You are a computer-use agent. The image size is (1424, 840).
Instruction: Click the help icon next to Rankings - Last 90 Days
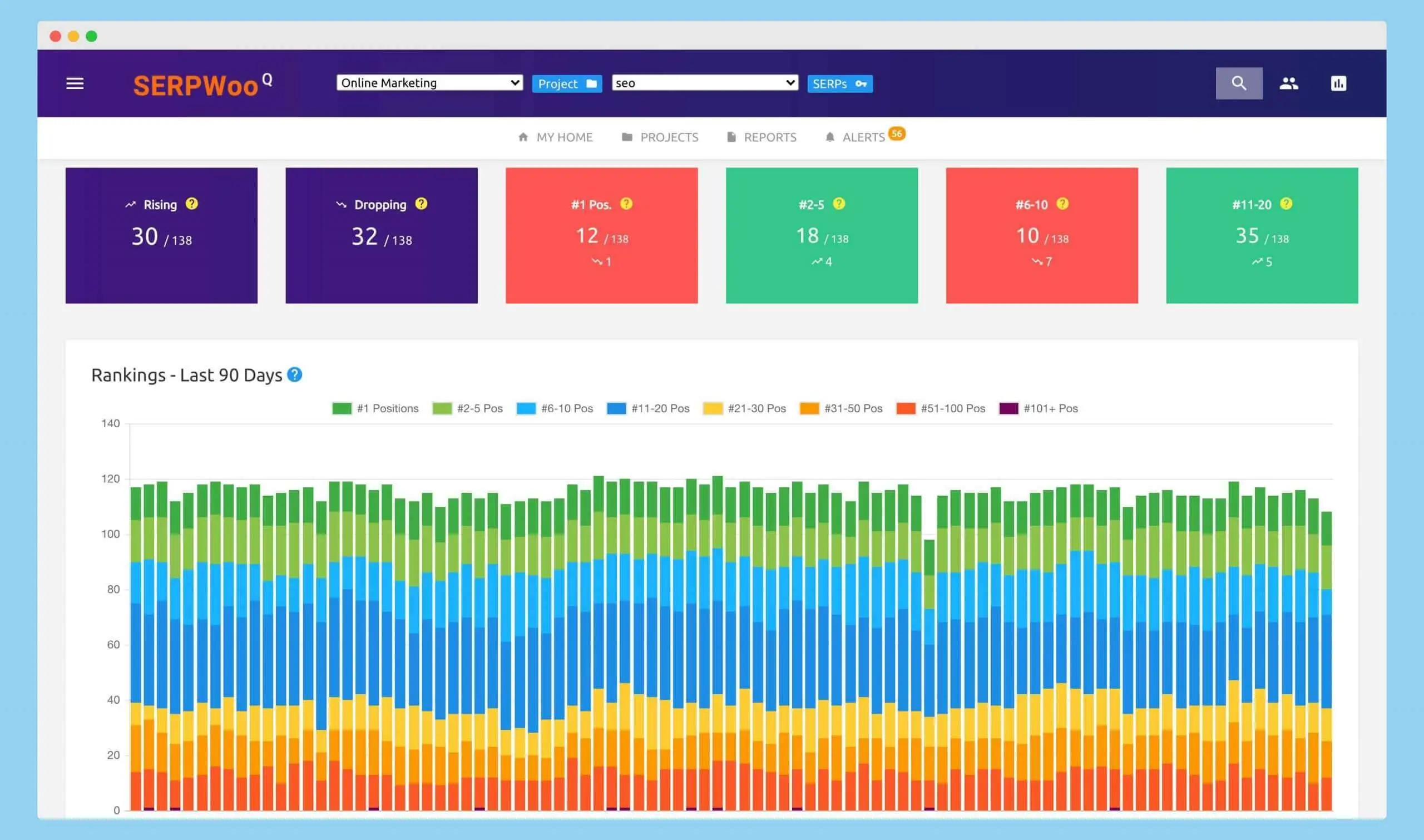pyautogui.click(x=294, y=374)
